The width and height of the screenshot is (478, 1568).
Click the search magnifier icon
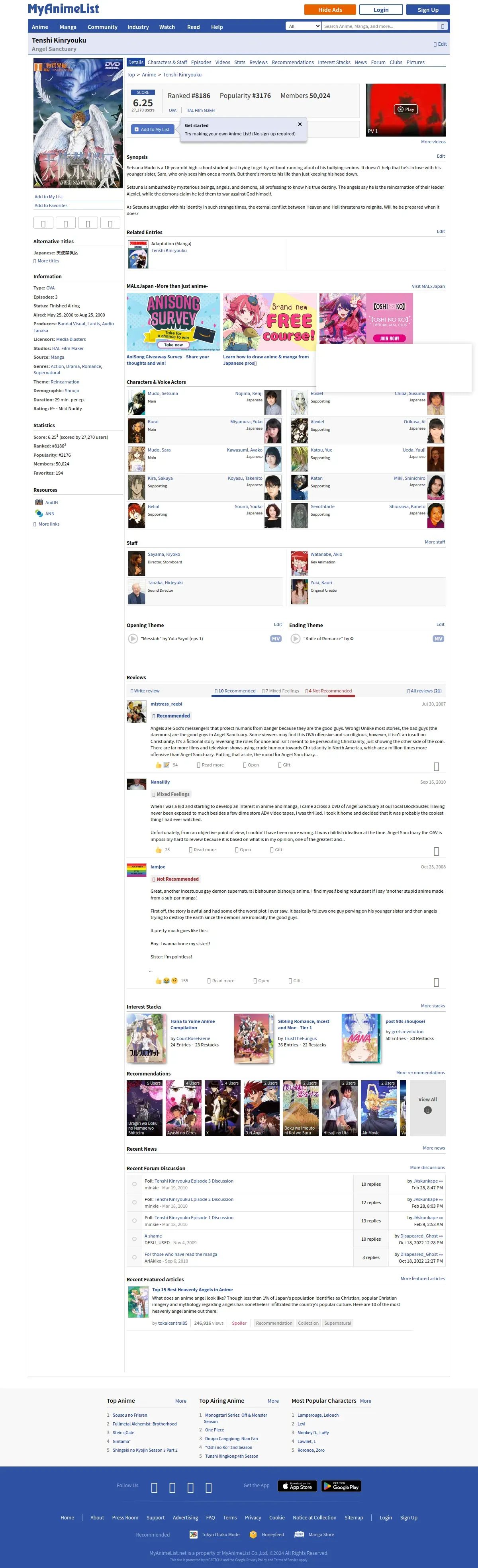[443, 26]
